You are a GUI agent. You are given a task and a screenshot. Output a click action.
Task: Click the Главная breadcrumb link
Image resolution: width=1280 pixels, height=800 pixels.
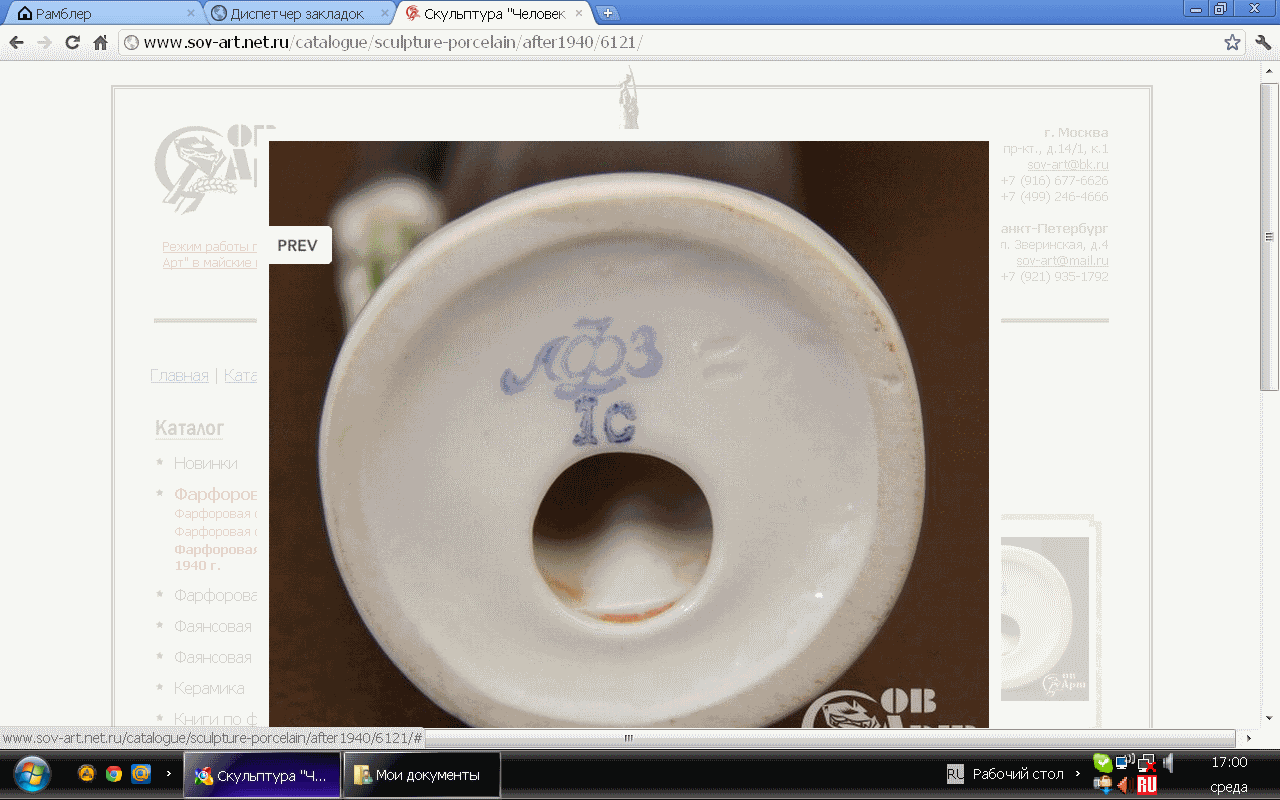click(x=179, y=376)
